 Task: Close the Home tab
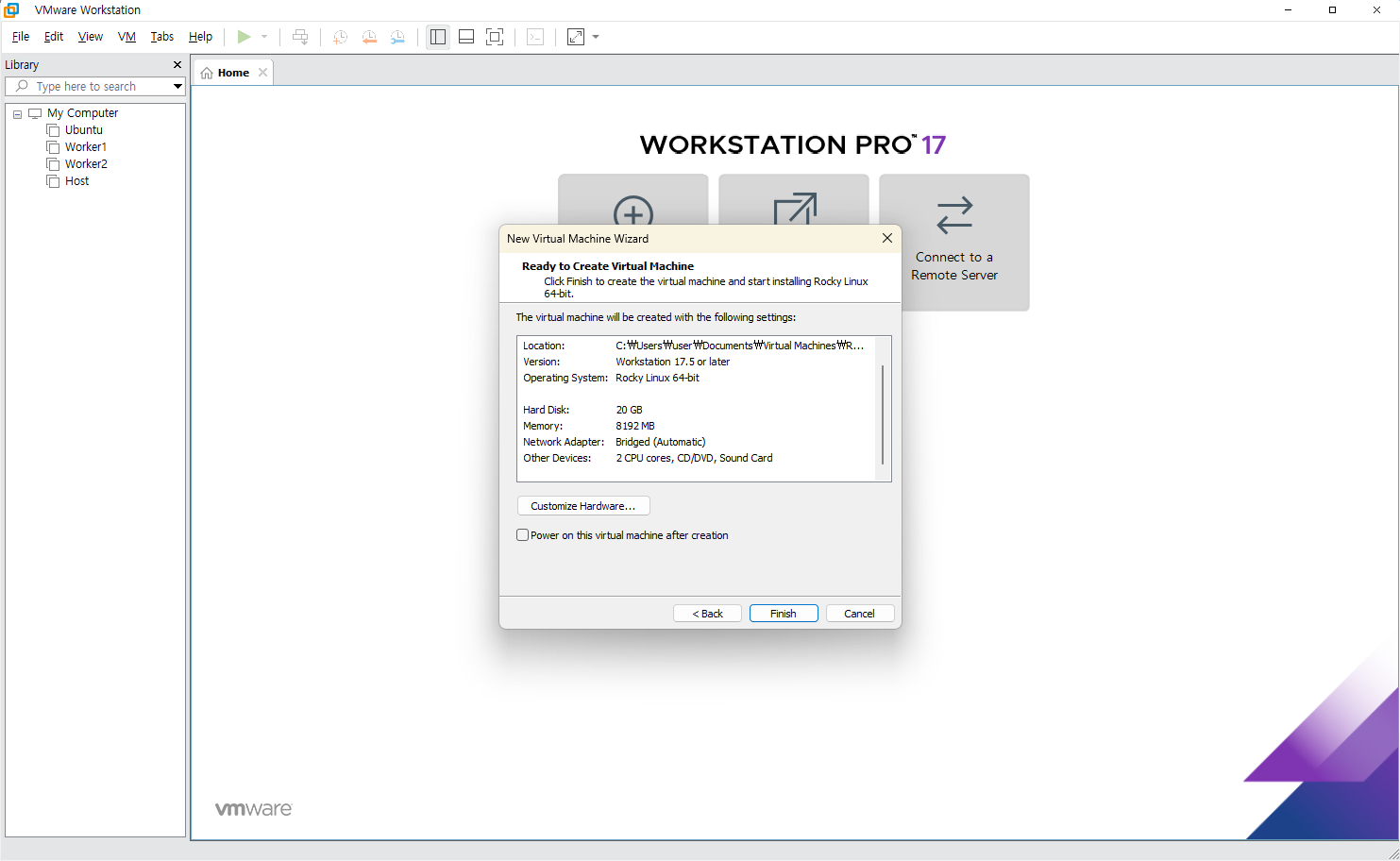click(263, 73)
